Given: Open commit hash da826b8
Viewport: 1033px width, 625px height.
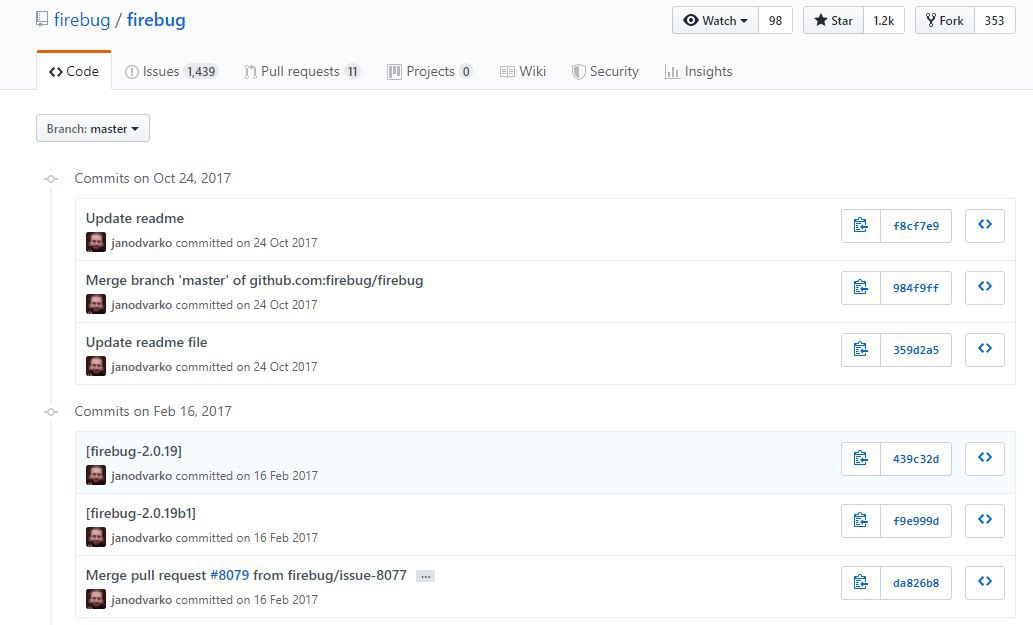Looking at the screenshot, I should pyautogui.click(x=916, y=583).
